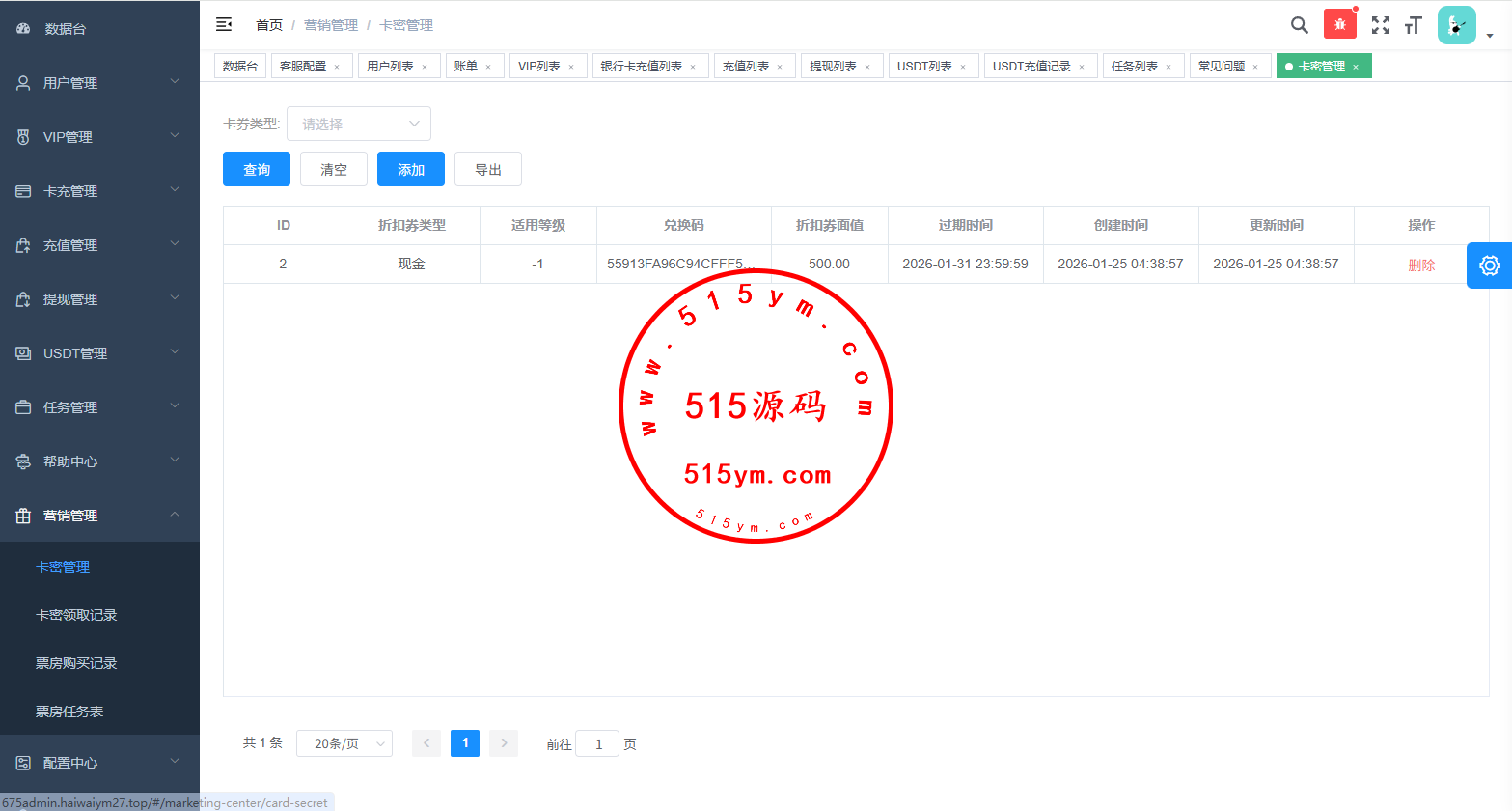This screenshot has width=1512, height=811.
Task: Open the search magnifier icon
Action: point(1300,25)
